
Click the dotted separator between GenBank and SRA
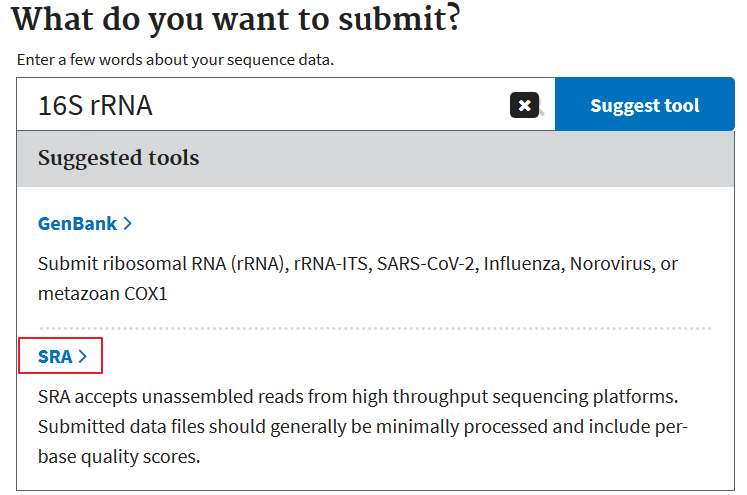[375, 328]
